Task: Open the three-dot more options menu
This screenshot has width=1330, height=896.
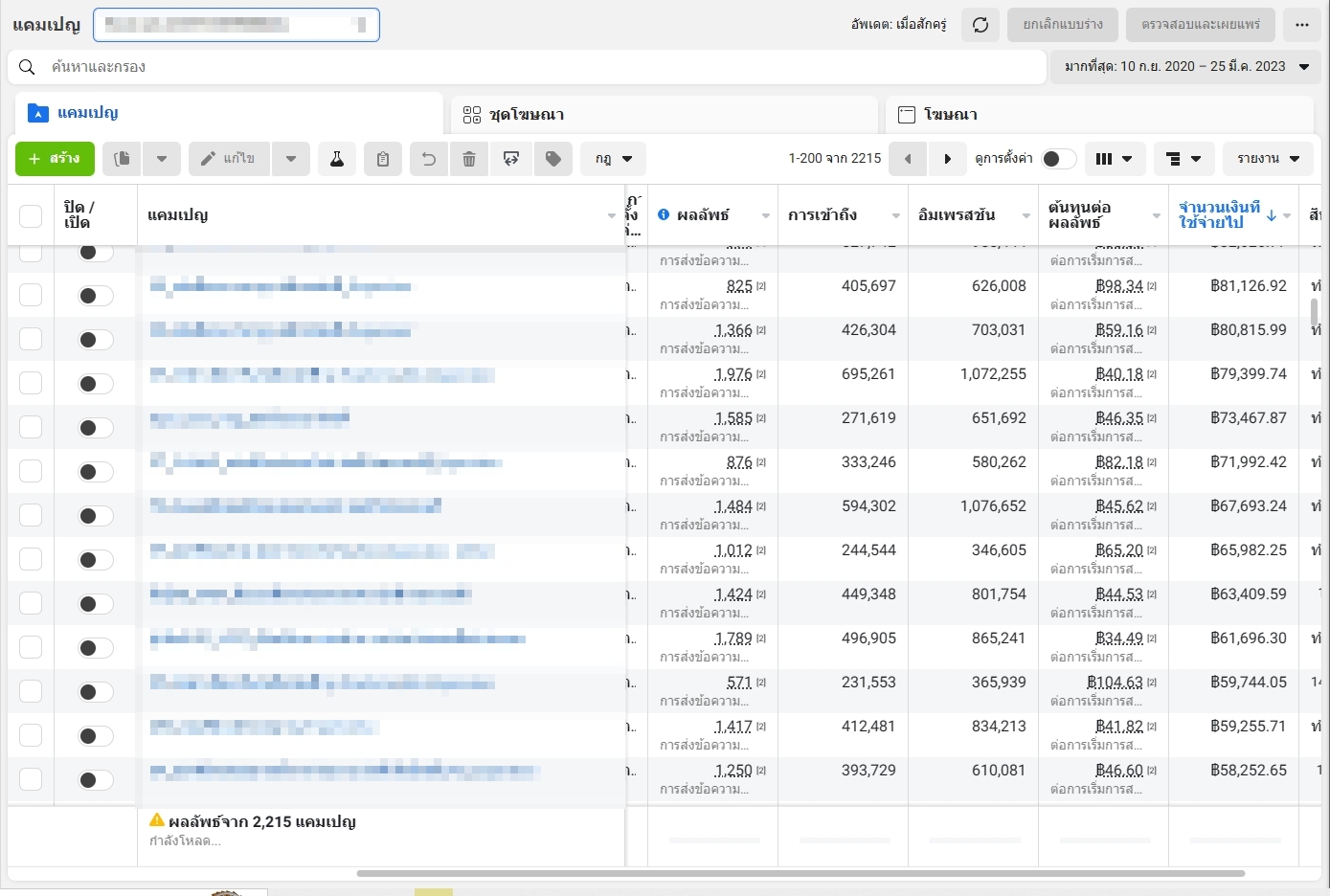Action: tap(1302, 25)
